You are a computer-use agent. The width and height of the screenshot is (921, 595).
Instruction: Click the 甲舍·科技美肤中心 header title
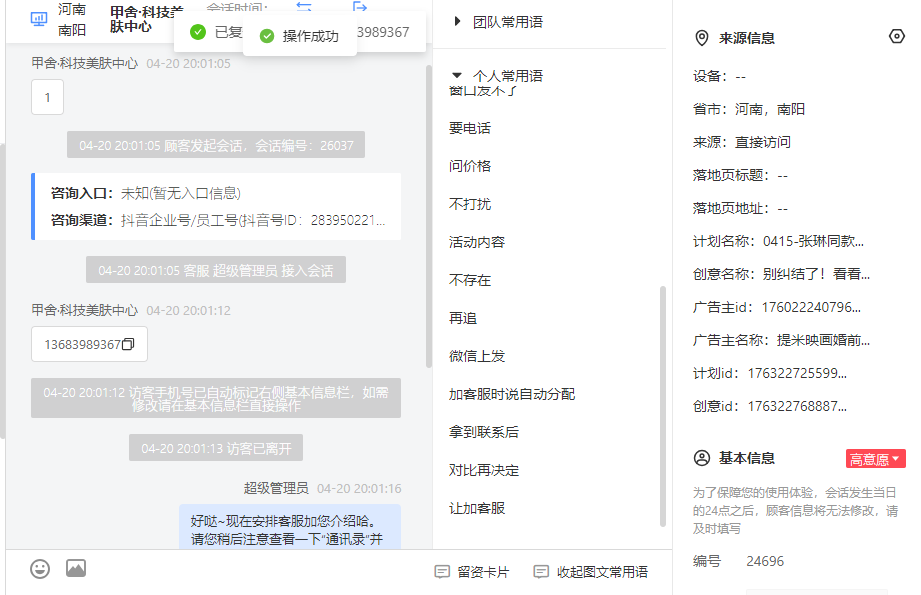point(147,19)
